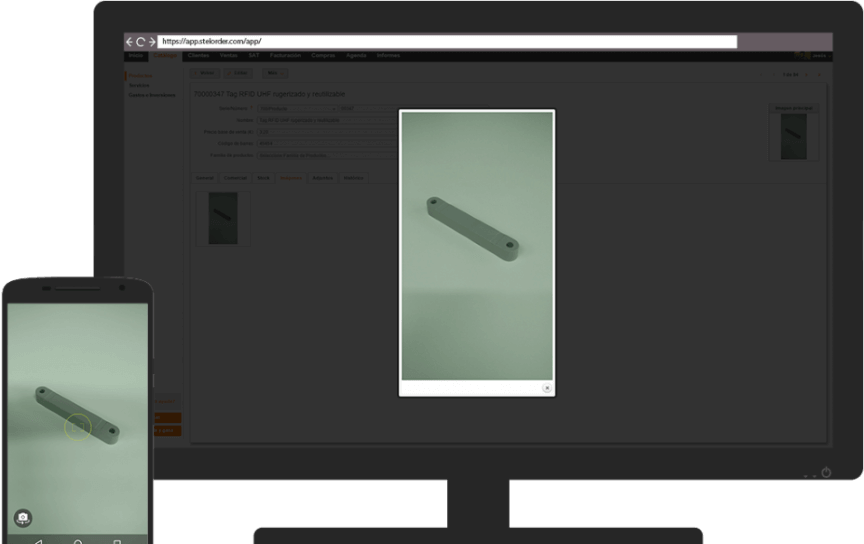Focus the address bar showing app.stelorder.com
The image size is (864, 544).
[447, 41]
